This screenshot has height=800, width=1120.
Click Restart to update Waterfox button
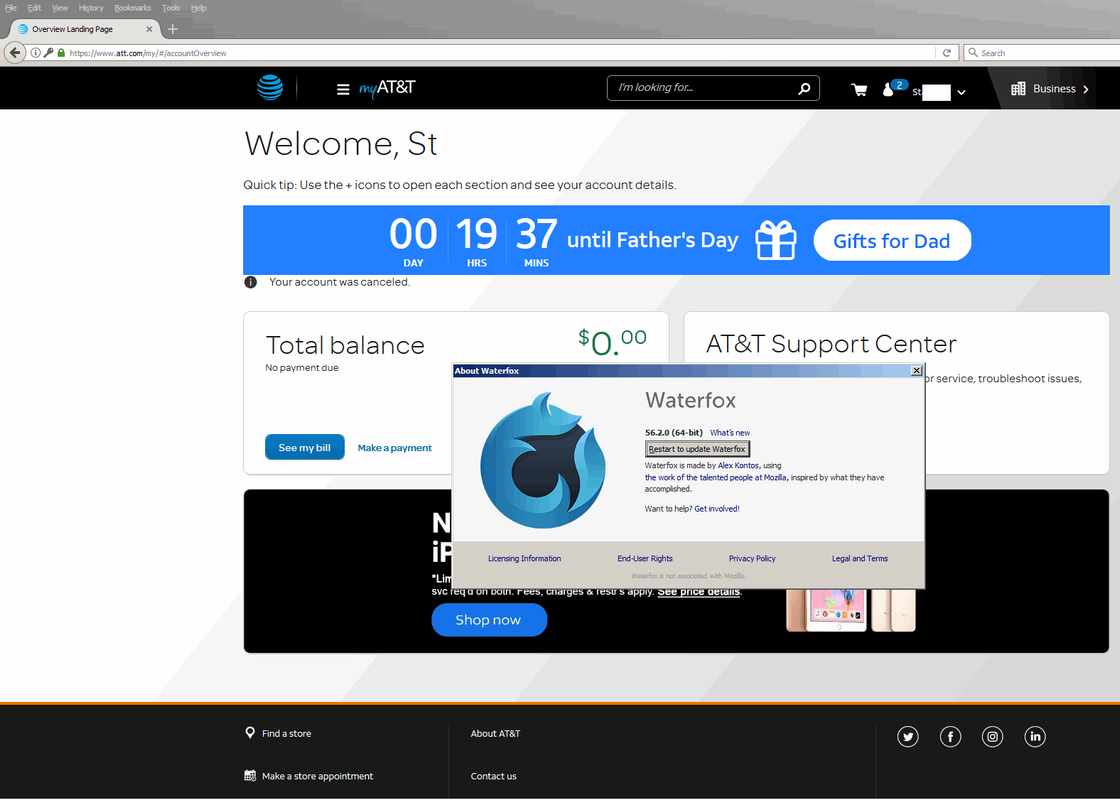click(x=697, y=449)
